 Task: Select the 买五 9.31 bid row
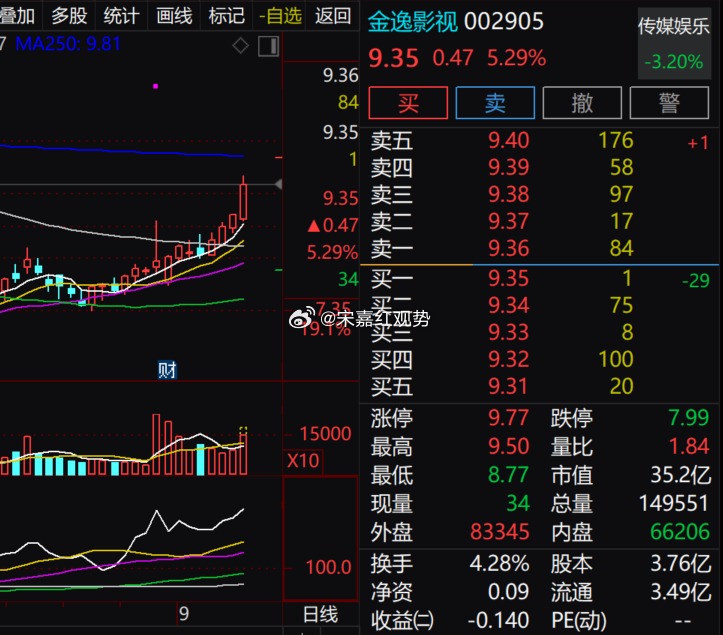[x=539, y=386]
